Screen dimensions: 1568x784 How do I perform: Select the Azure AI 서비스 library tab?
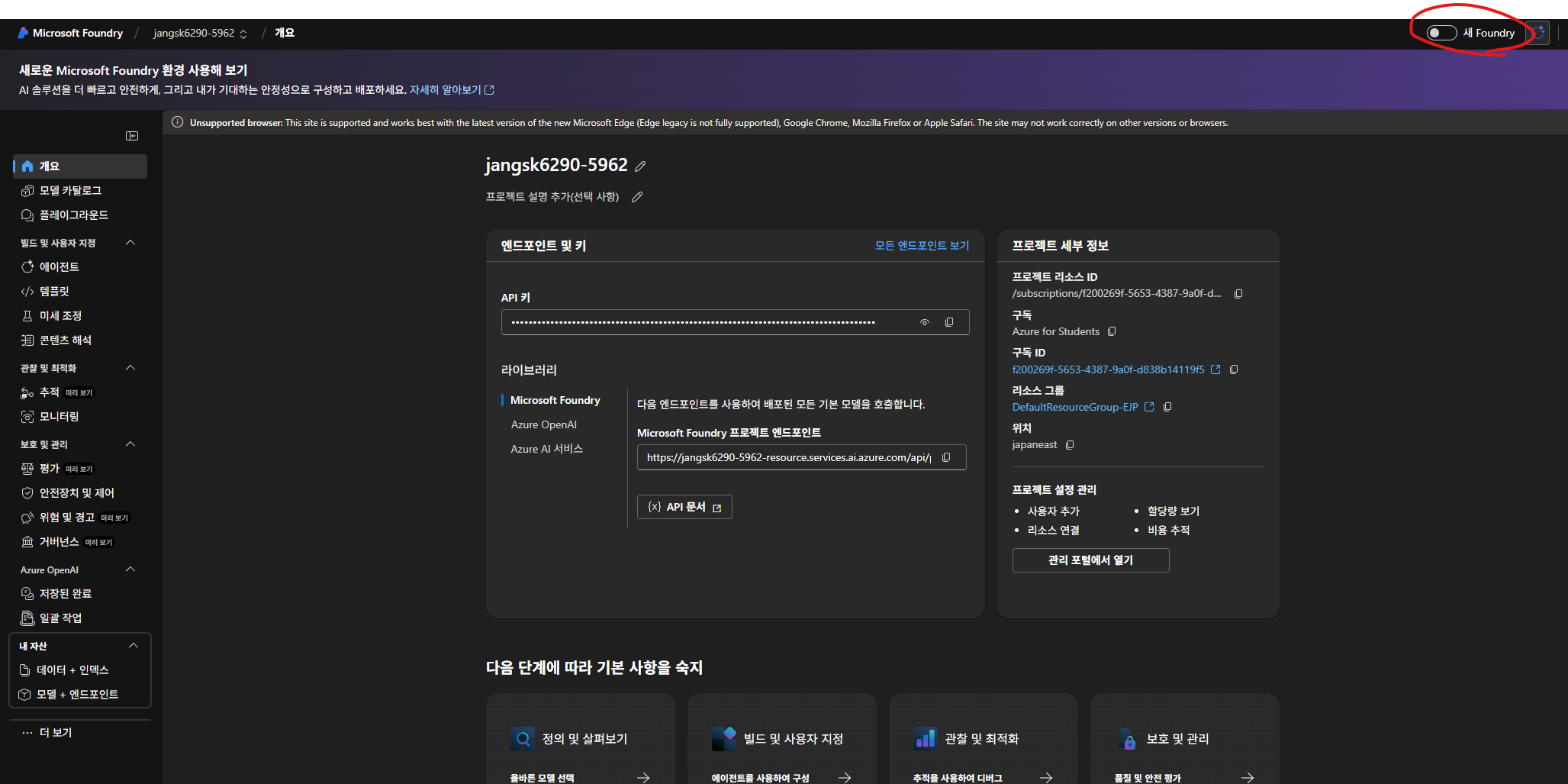[547, 449]
